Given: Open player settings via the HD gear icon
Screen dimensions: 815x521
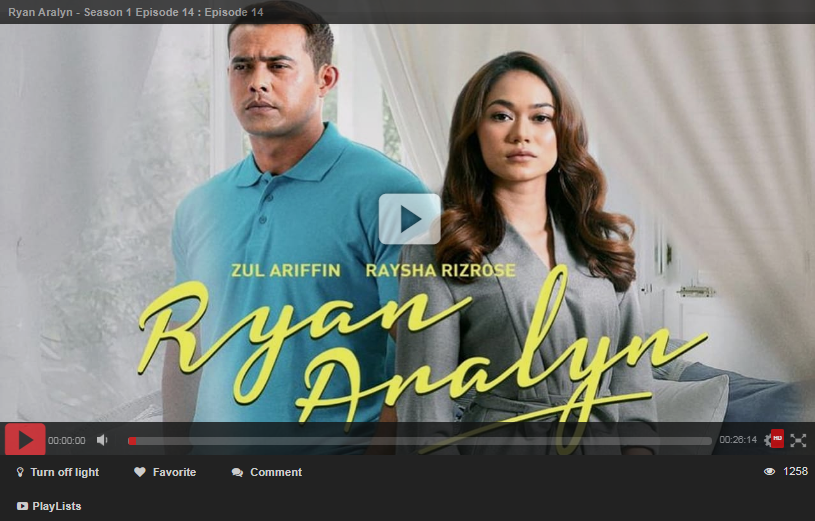Looking at the screenshot, I should click(773, 439).
